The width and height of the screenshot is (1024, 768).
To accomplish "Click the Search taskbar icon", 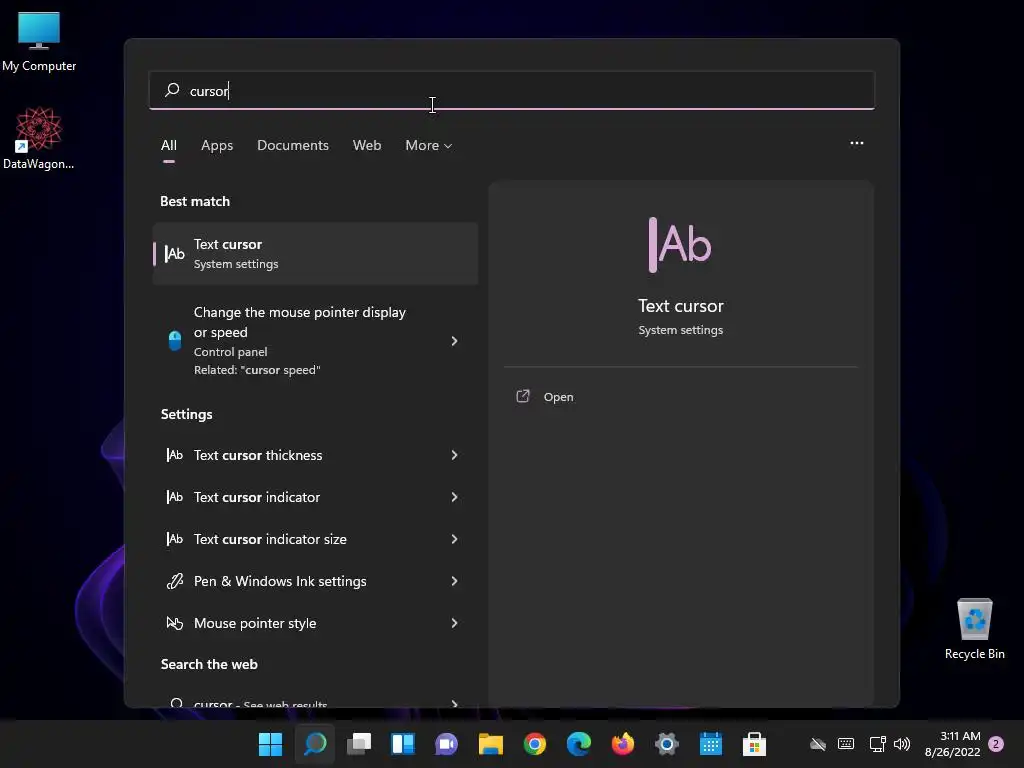I will (315, 744).
